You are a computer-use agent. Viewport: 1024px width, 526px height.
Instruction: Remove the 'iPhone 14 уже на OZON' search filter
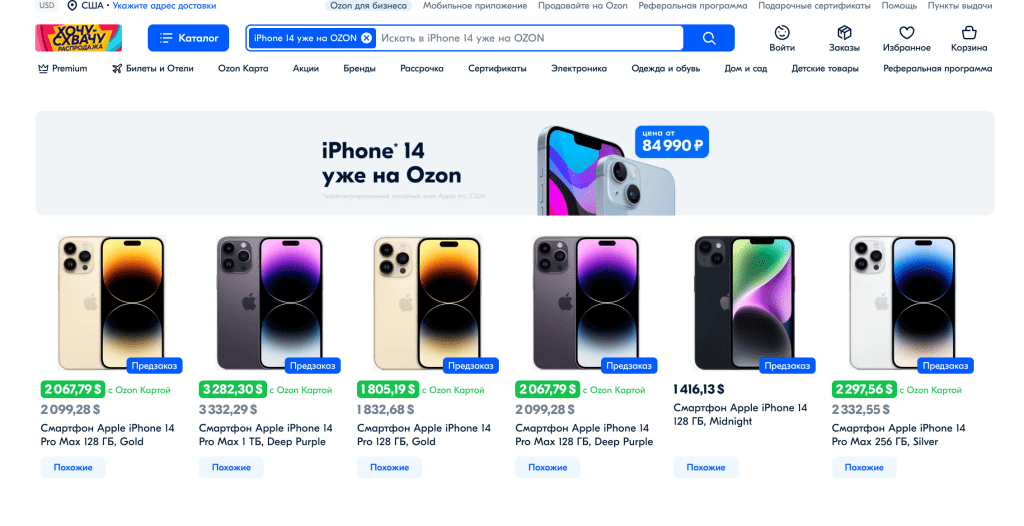tap(367, 38)
